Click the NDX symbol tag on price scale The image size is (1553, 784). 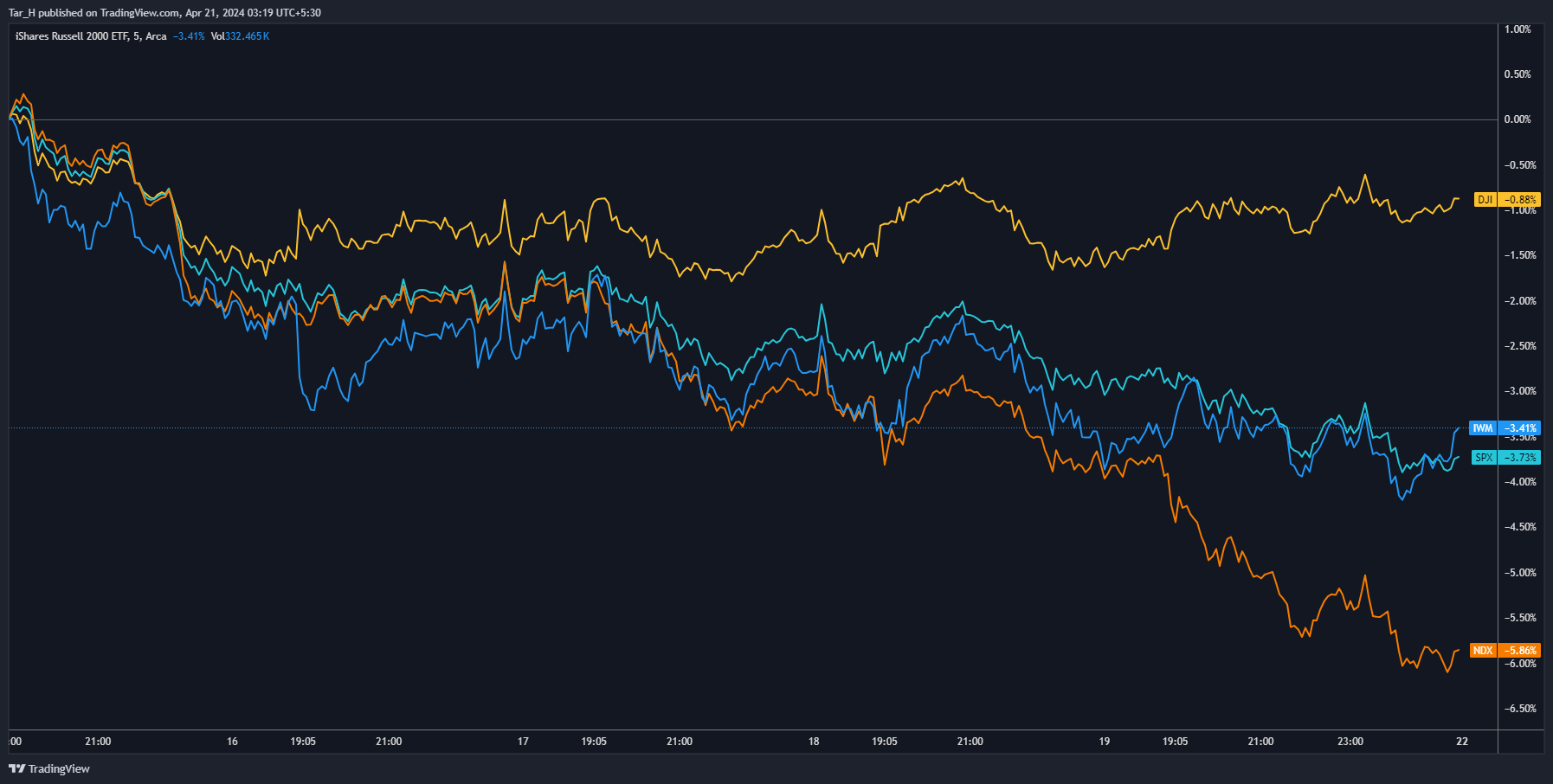point(1483,651)
